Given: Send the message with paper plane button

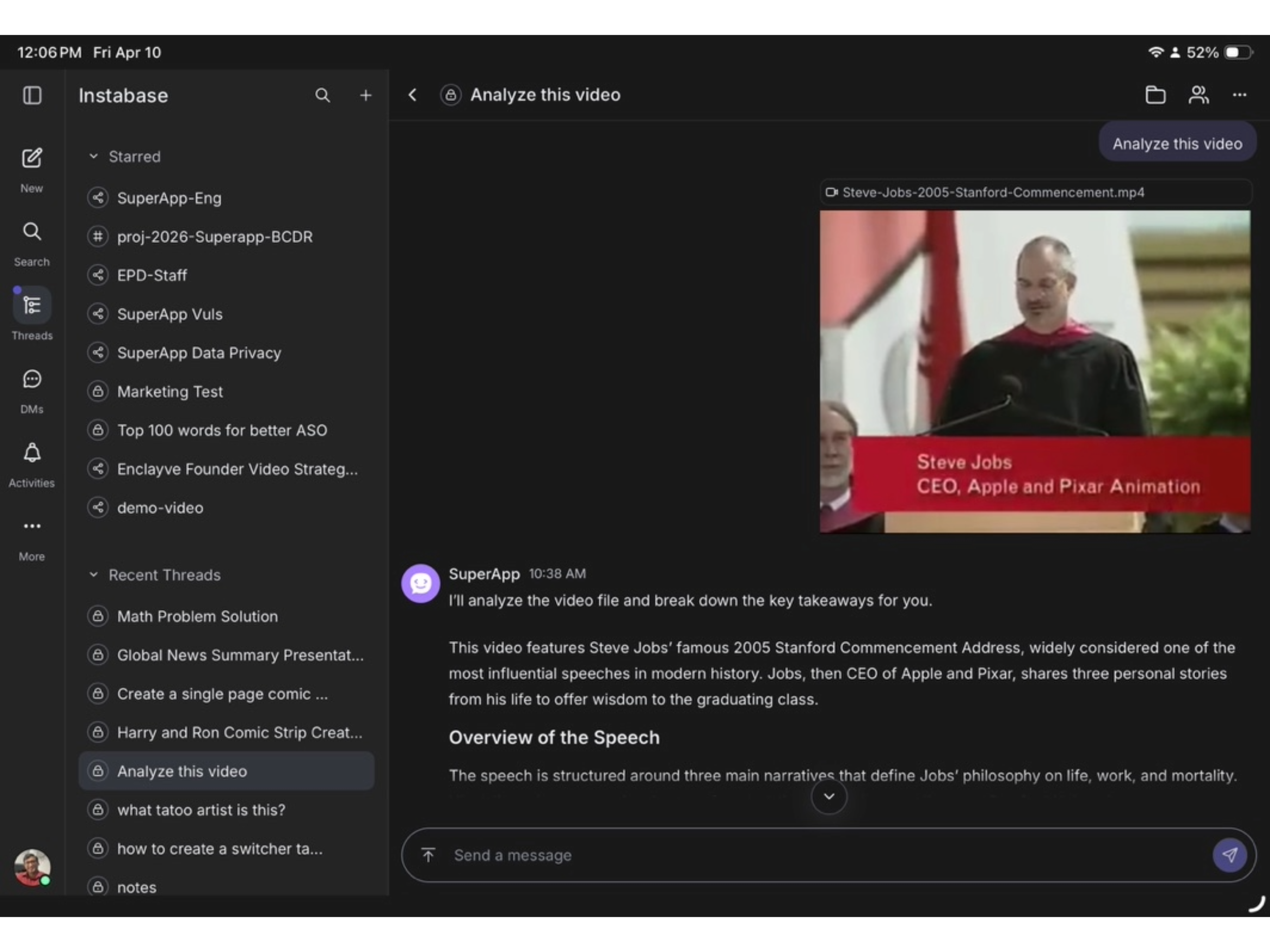Looking at the screenshot, I should point(1229,855).
